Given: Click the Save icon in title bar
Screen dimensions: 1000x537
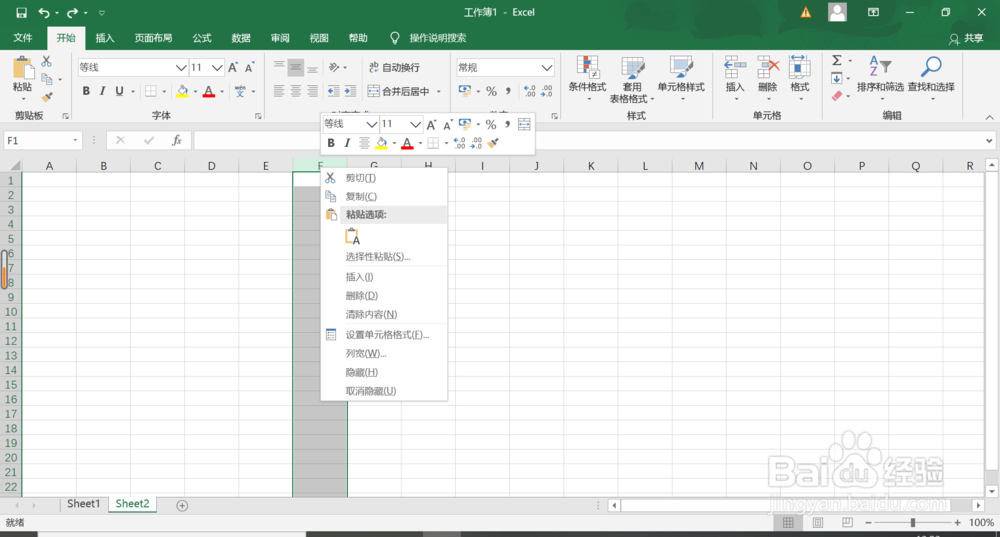Looking at the screenshot, I should pyautogui.click(x=21, y=12).
